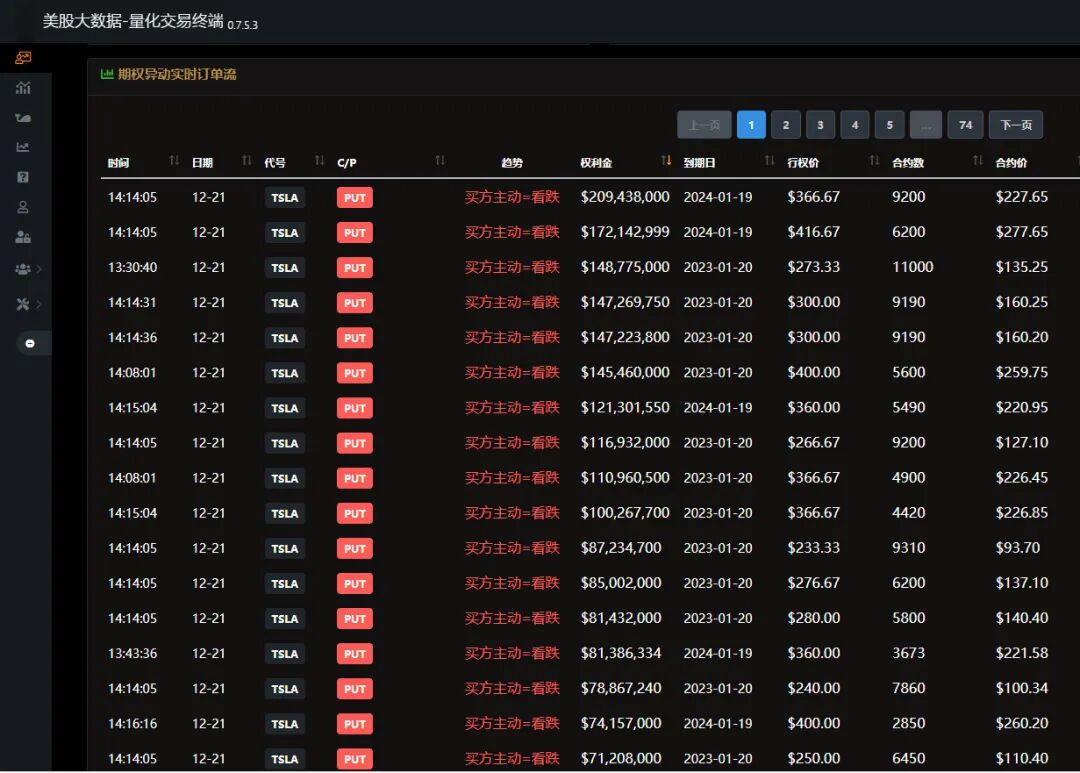Click premium value $71,208,000
This screenshot has width=1080, height=773.
click(621, 759)
